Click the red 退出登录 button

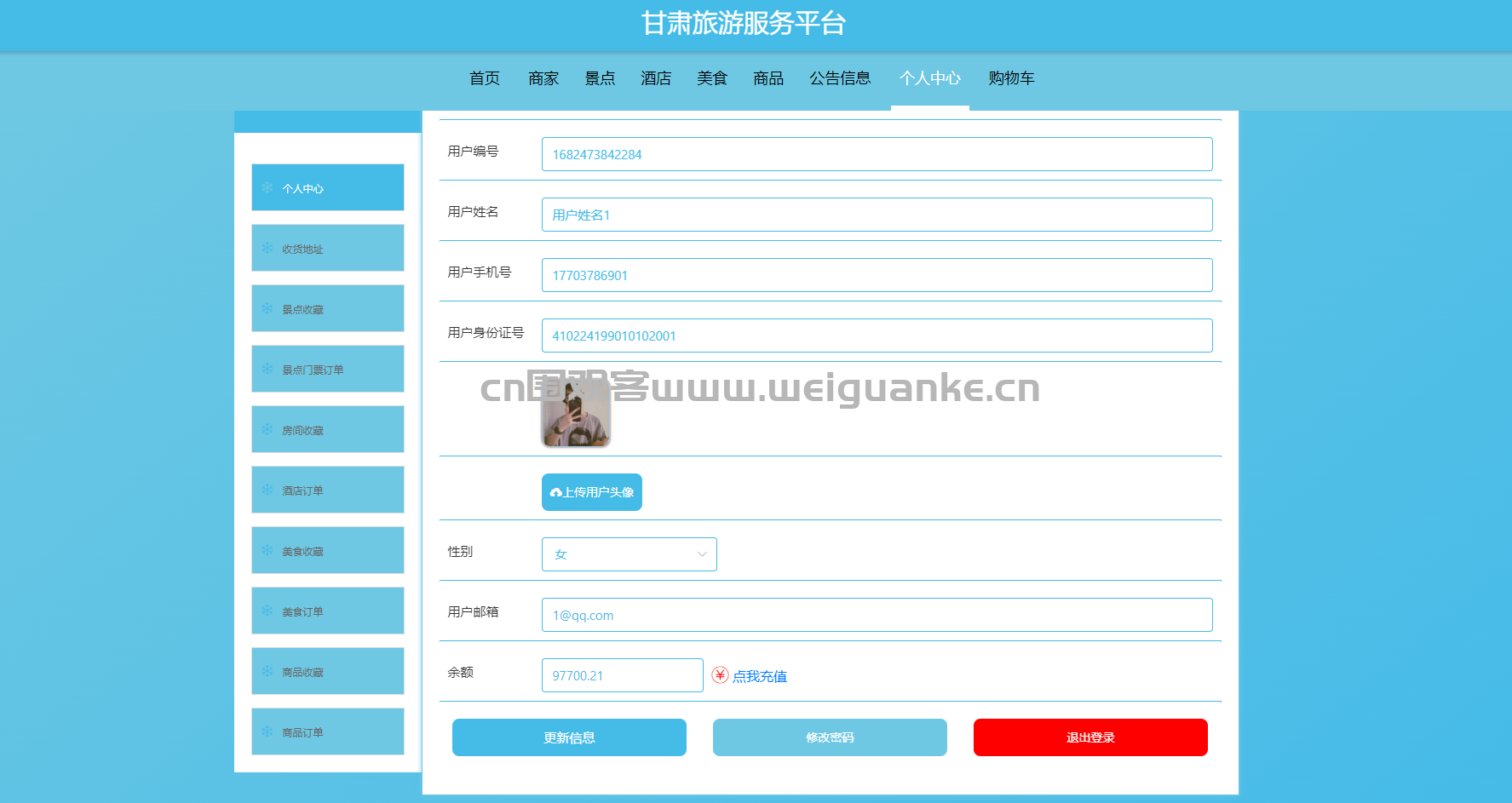[1089, 737]
